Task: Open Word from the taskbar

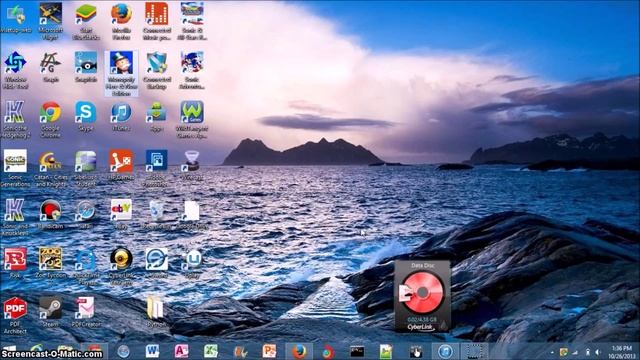Action: click(152, 351)
